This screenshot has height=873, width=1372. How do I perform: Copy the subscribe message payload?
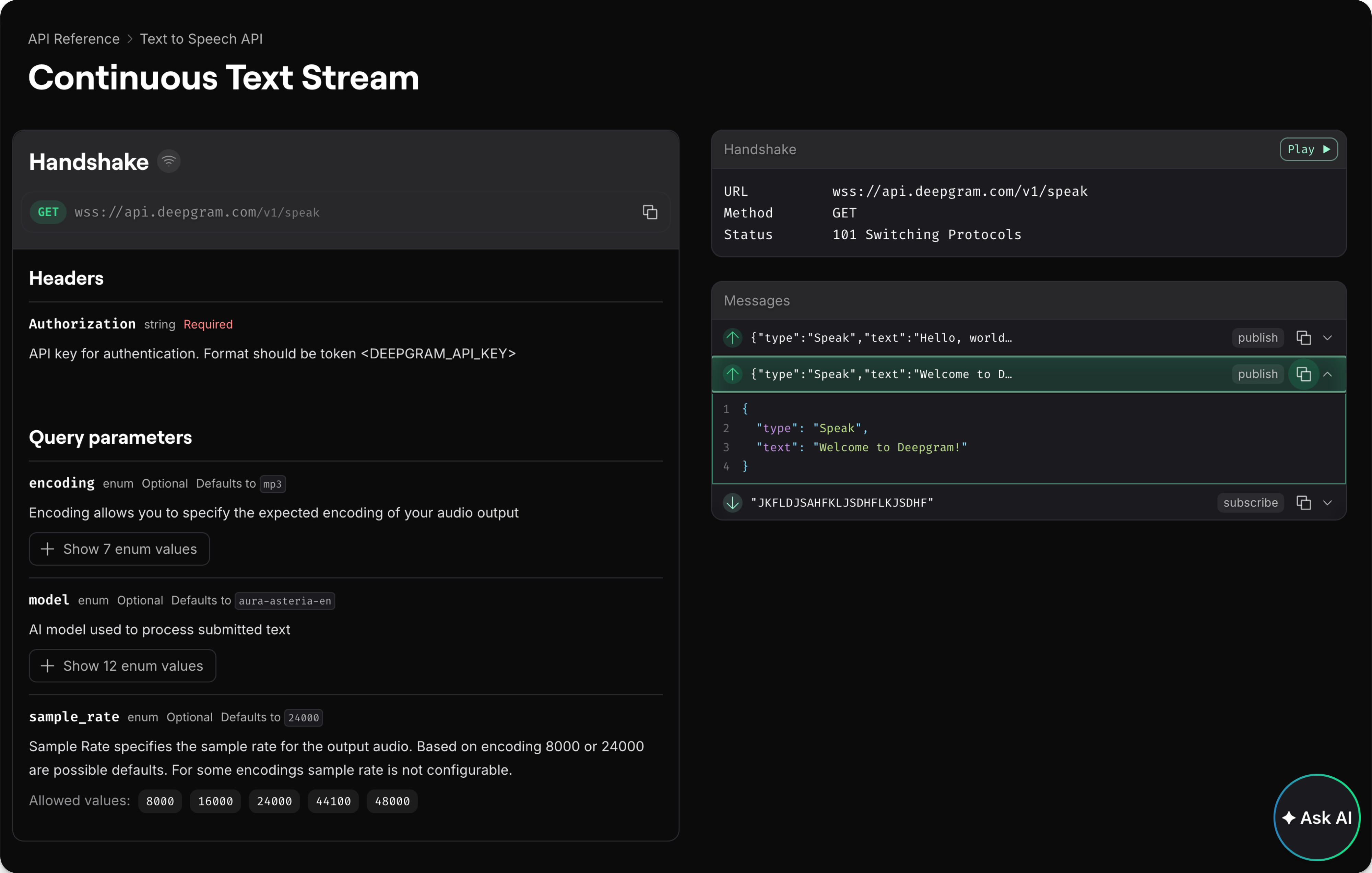point(1304,502)
